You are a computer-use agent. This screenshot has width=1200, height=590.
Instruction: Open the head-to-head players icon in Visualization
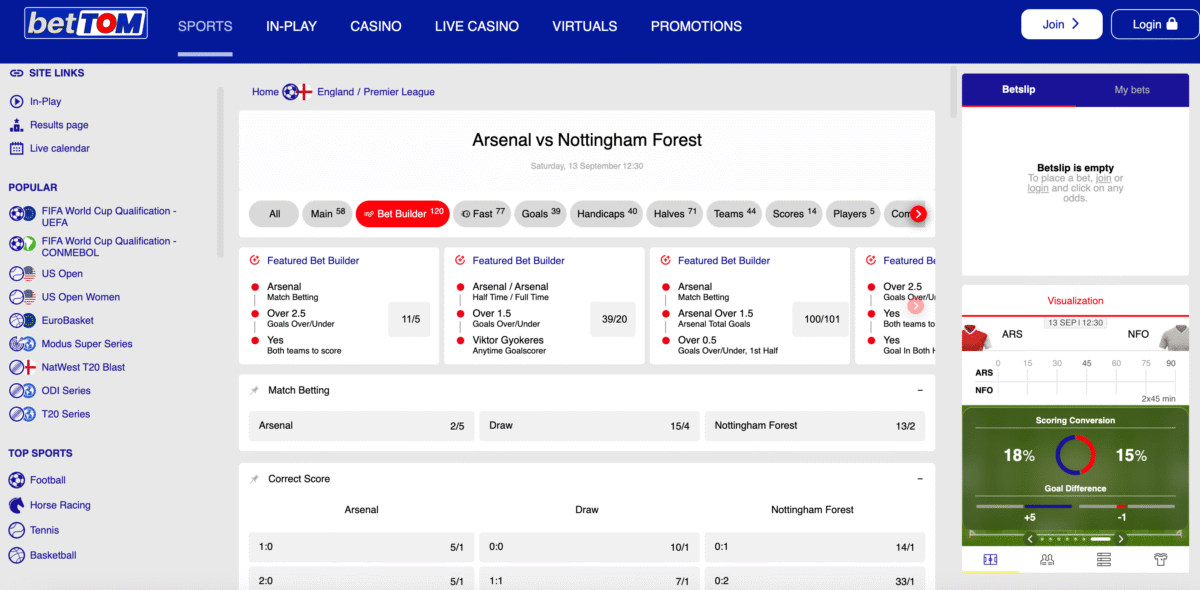coord(1047,560)
